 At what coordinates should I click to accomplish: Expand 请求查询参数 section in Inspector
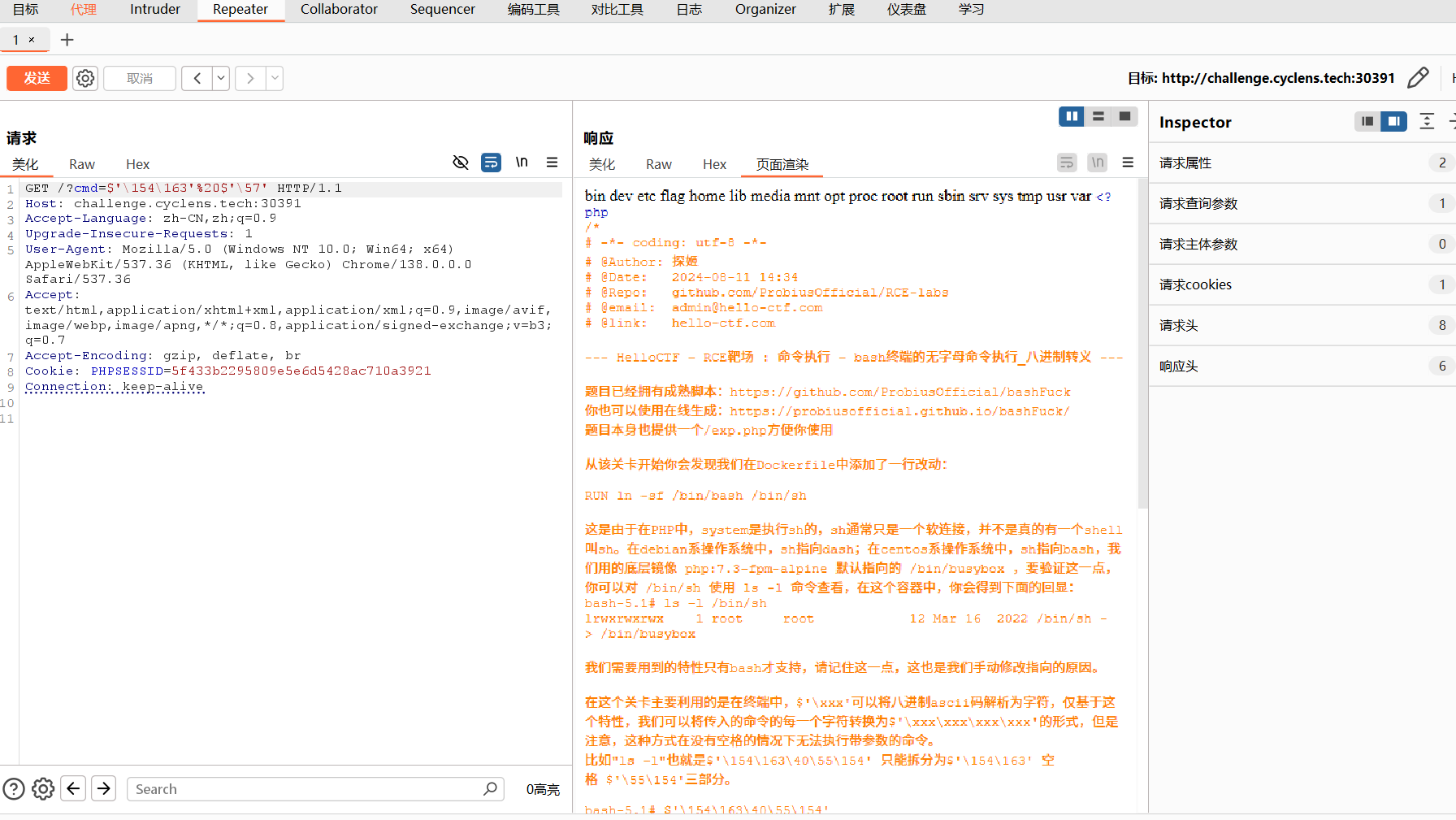(x=1302, y=204)
